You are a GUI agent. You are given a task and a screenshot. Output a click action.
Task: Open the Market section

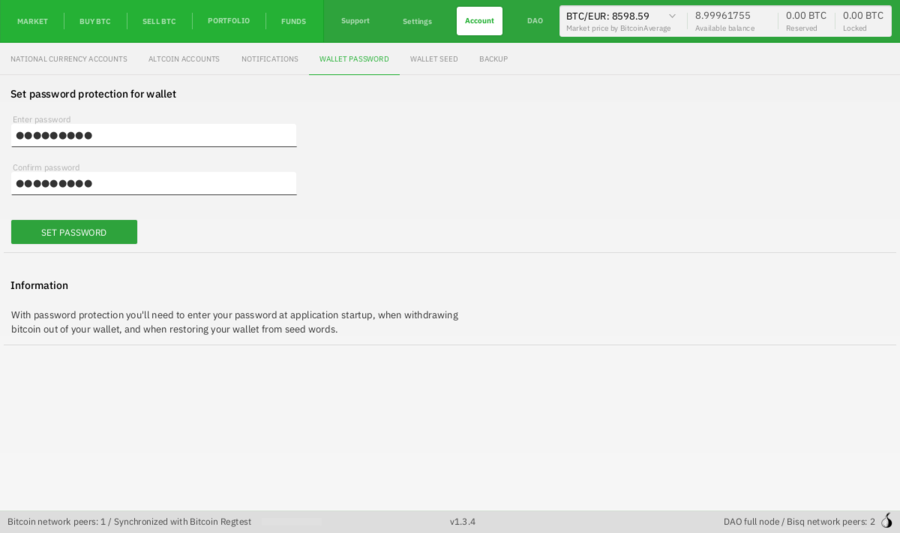pyautogui.click(x=32, y=21)
